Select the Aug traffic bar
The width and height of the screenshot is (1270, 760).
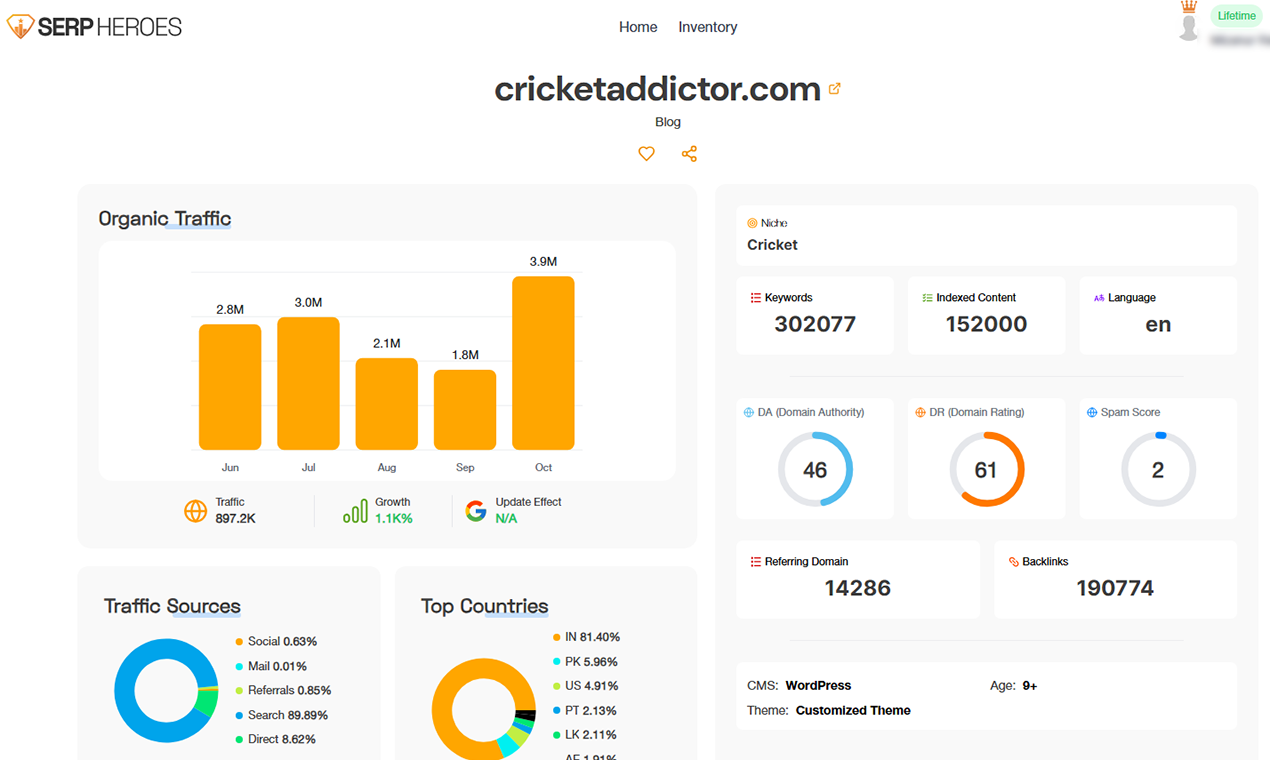point(387,404)
